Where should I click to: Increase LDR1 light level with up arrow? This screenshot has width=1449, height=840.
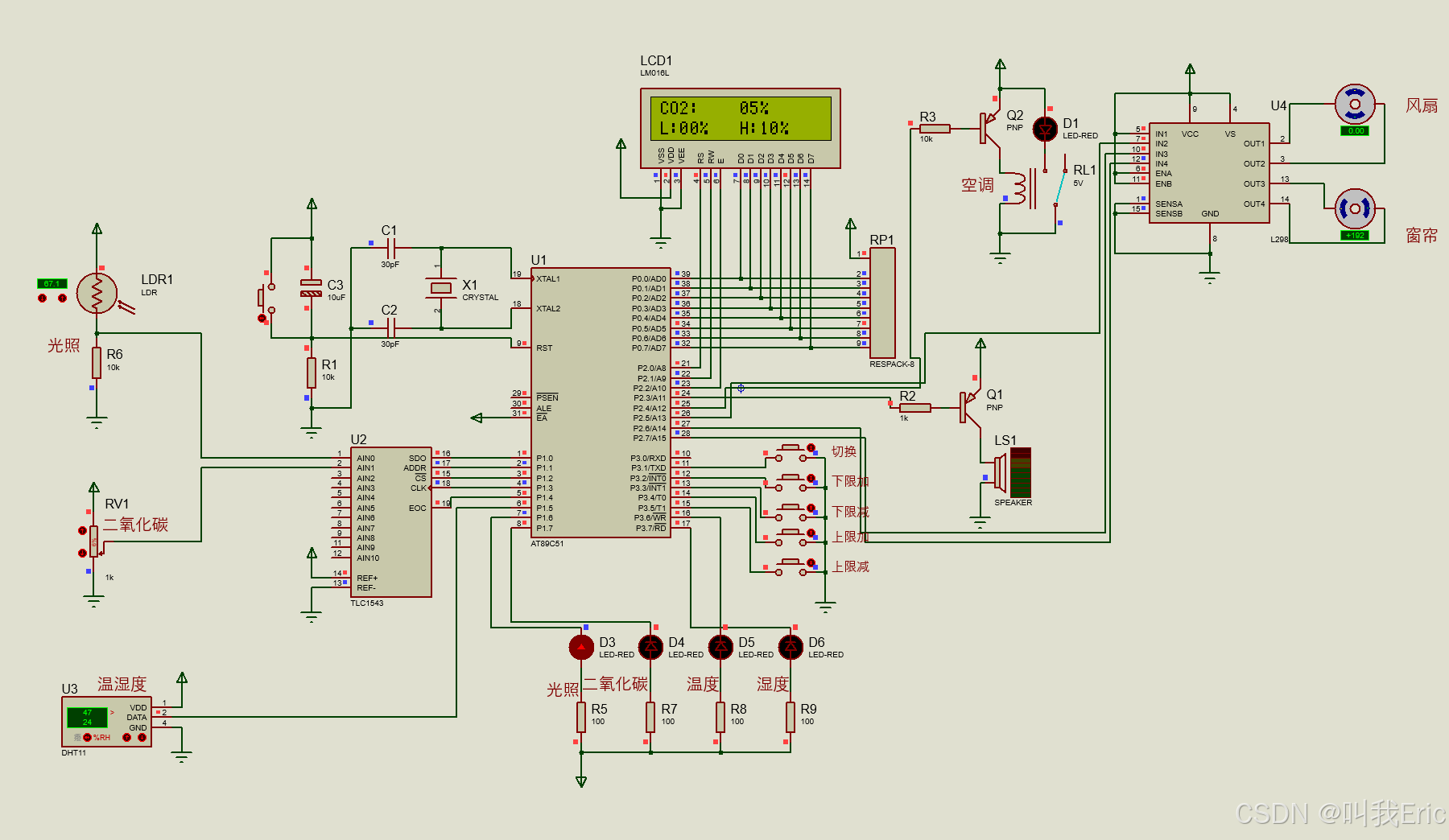pos(62,299)
